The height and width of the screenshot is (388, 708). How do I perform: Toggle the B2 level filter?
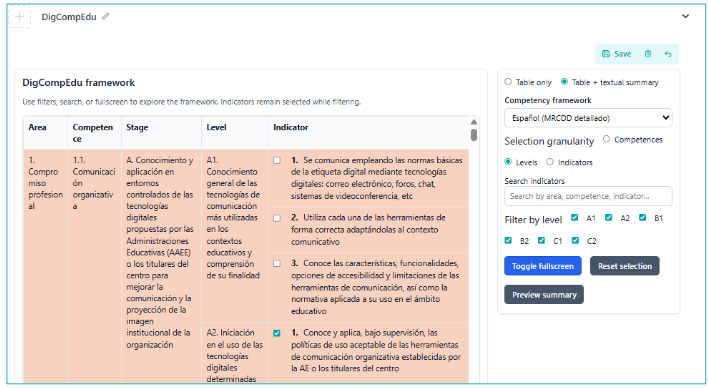coord(508,240)
